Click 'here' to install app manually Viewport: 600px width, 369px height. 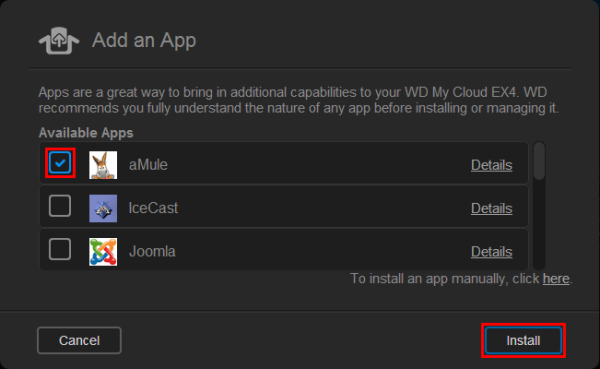(556, 279)
